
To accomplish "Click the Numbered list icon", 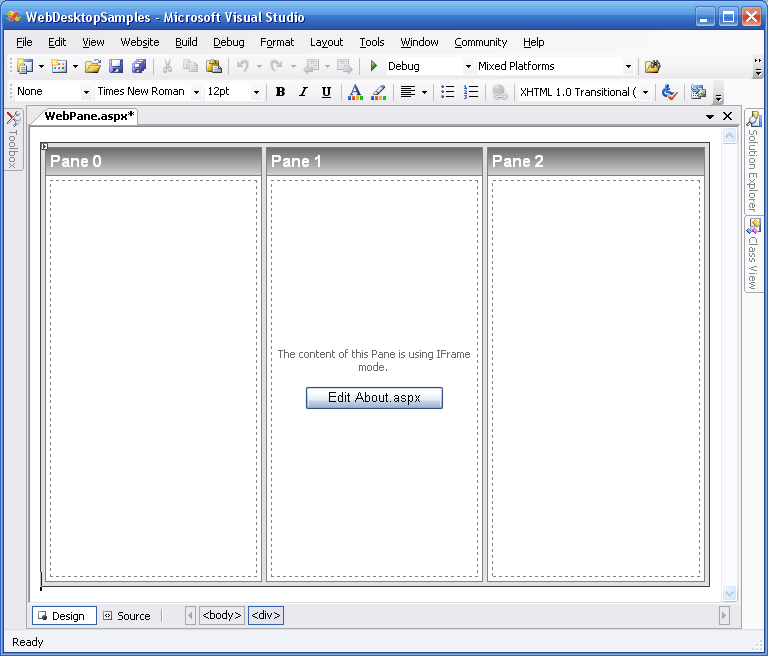I will pyautogui.click(x=471, y=92).
